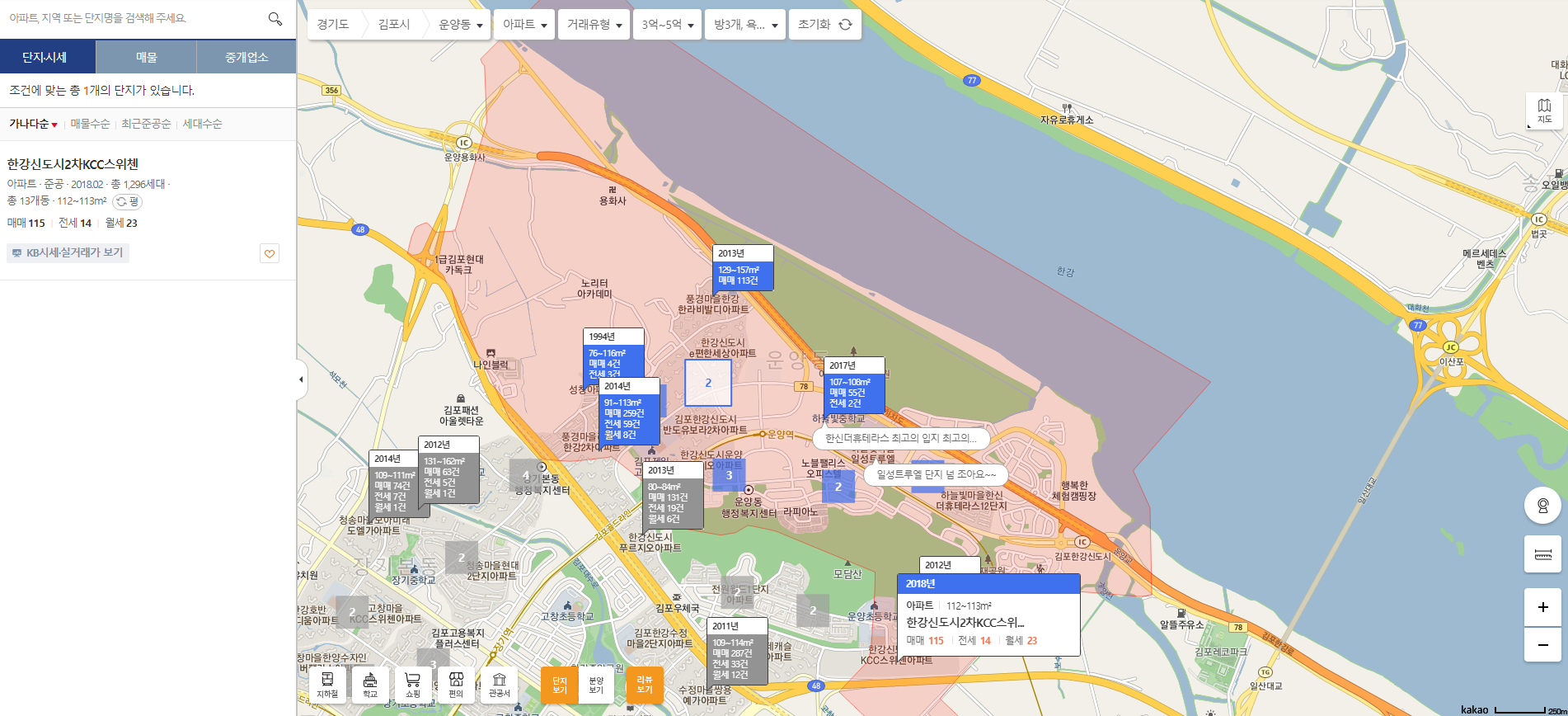The height and width of the screenshot is (716, 1568).
Task: Toggle the 관공서 public office overlay
Action: pyautogui.click(x=499, y=685)
